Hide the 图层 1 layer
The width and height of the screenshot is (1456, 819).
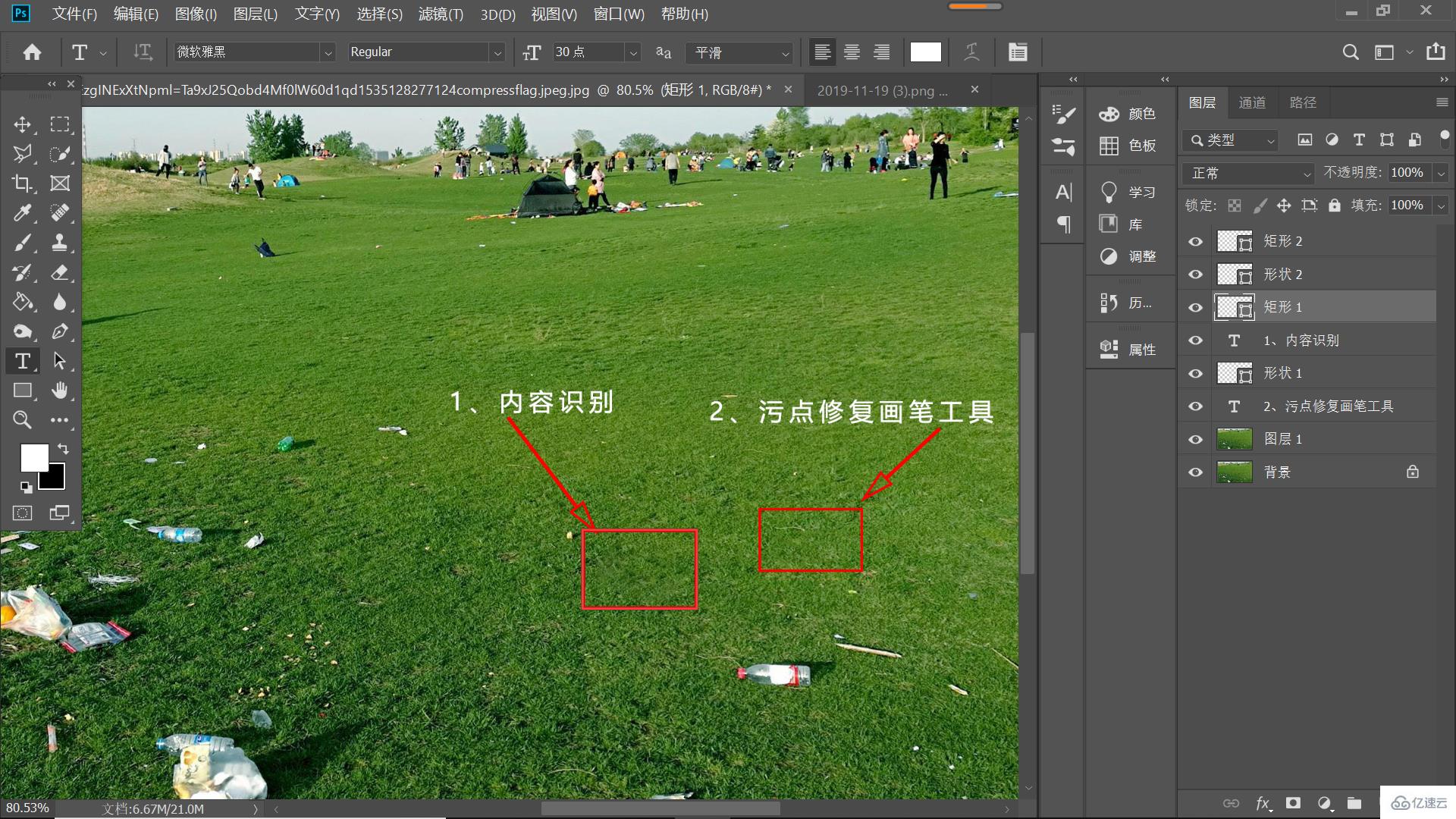point(1196,440)
